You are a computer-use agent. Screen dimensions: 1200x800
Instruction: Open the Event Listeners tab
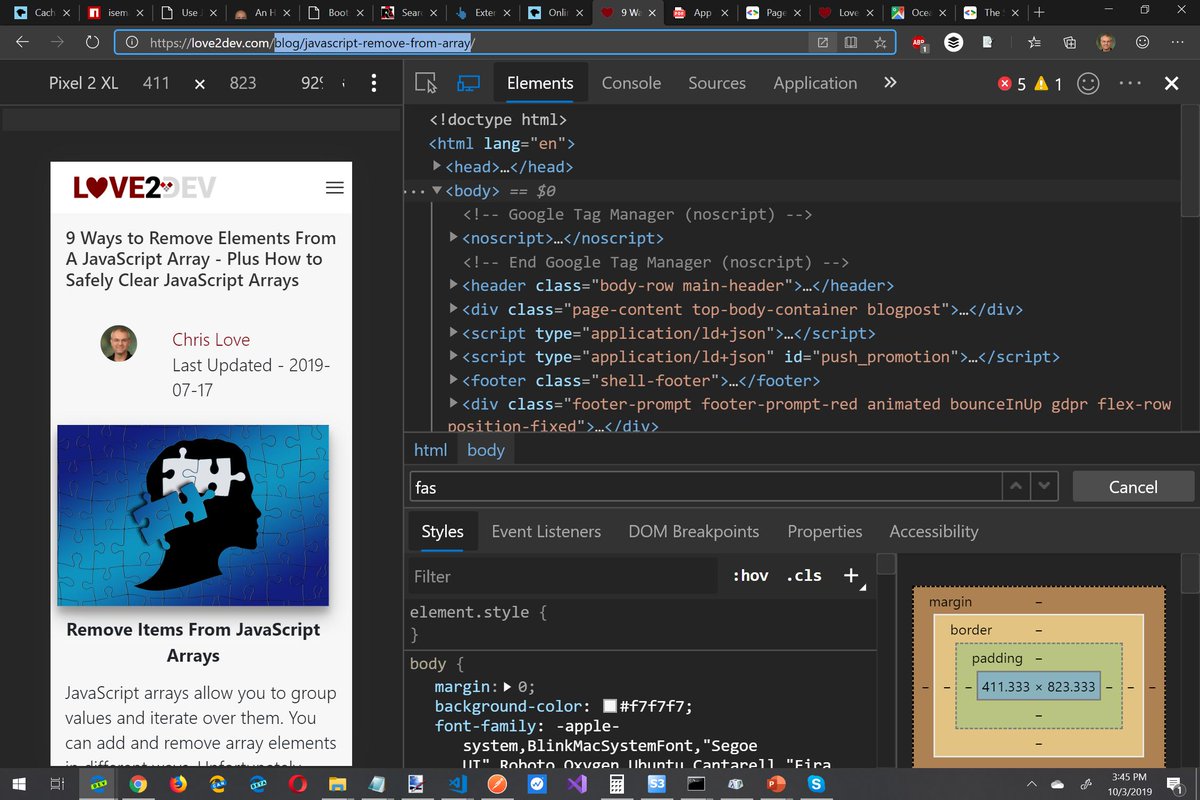(x=546, y=531)
